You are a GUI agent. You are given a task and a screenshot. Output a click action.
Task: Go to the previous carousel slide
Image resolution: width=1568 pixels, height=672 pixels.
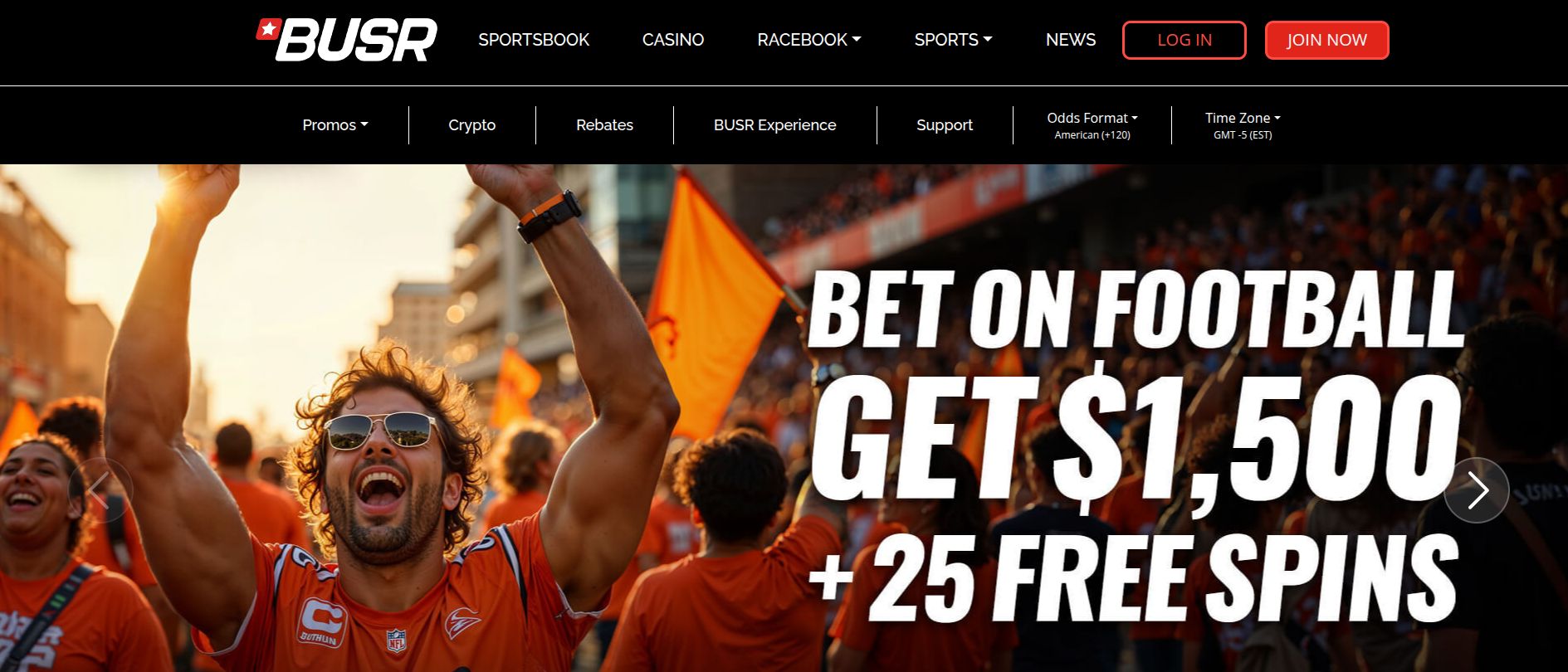click(100, 490)
